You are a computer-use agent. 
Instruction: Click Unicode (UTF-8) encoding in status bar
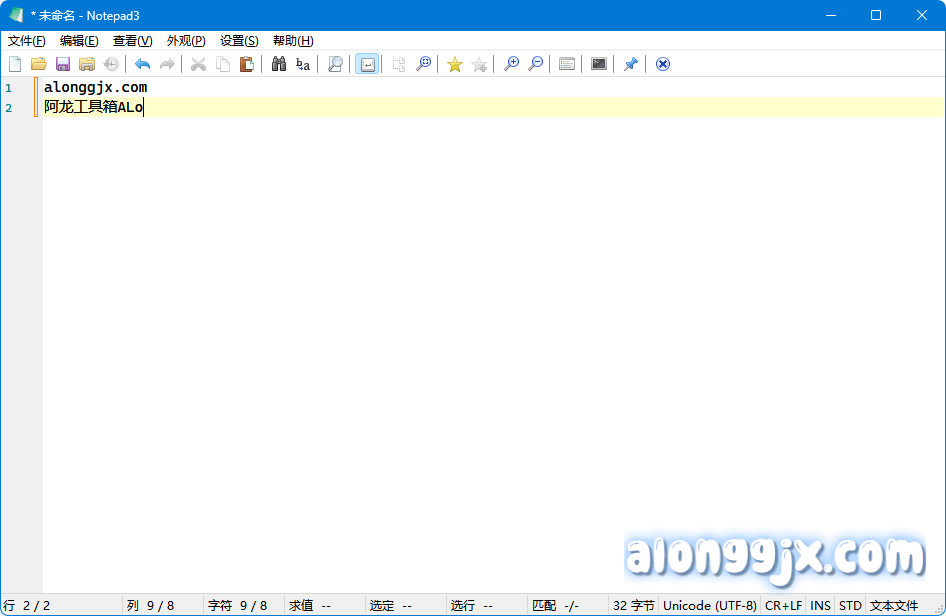pos(709,605)
